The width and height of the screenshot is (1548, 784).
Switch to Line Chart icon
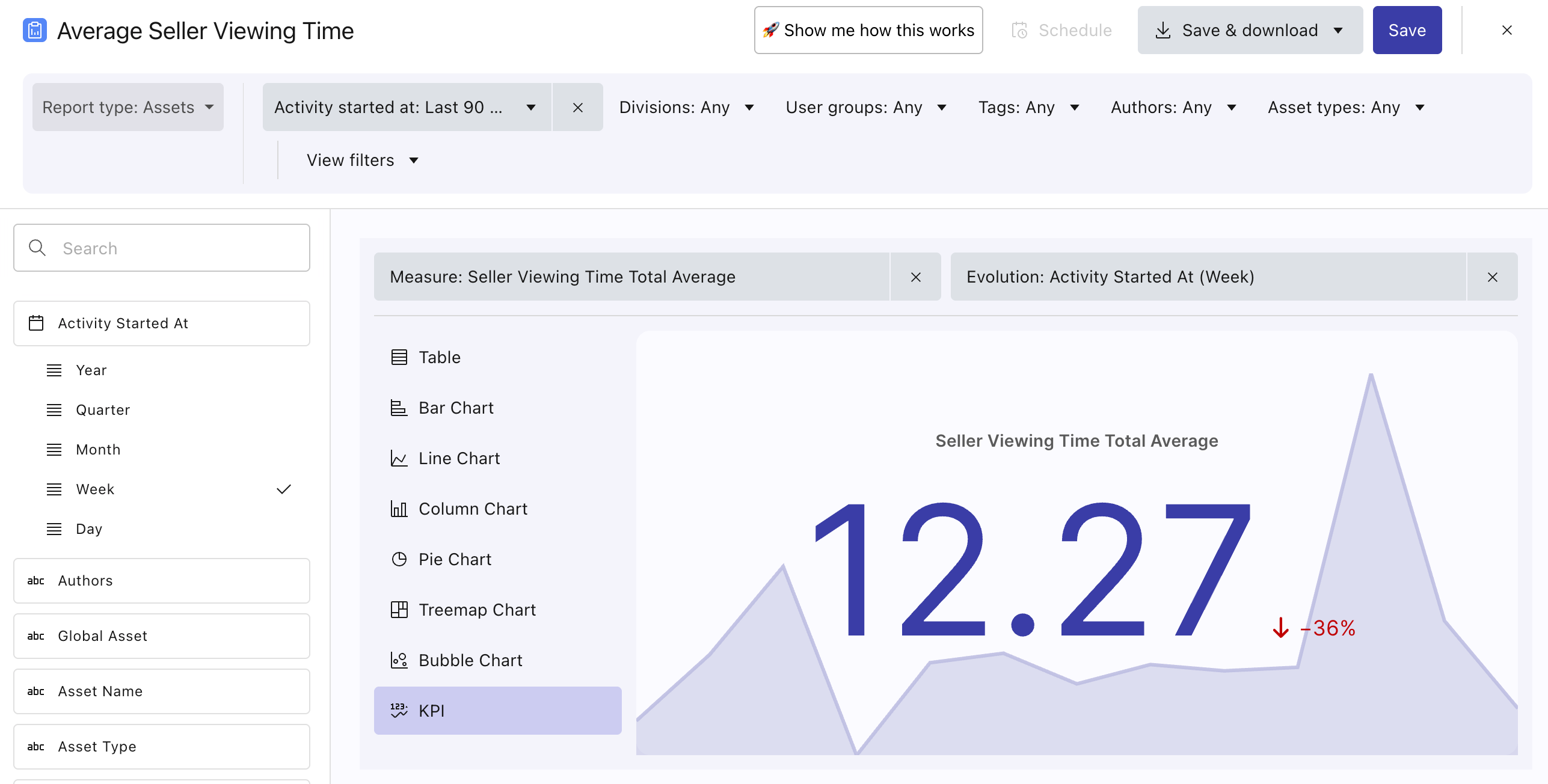[399, 458]
